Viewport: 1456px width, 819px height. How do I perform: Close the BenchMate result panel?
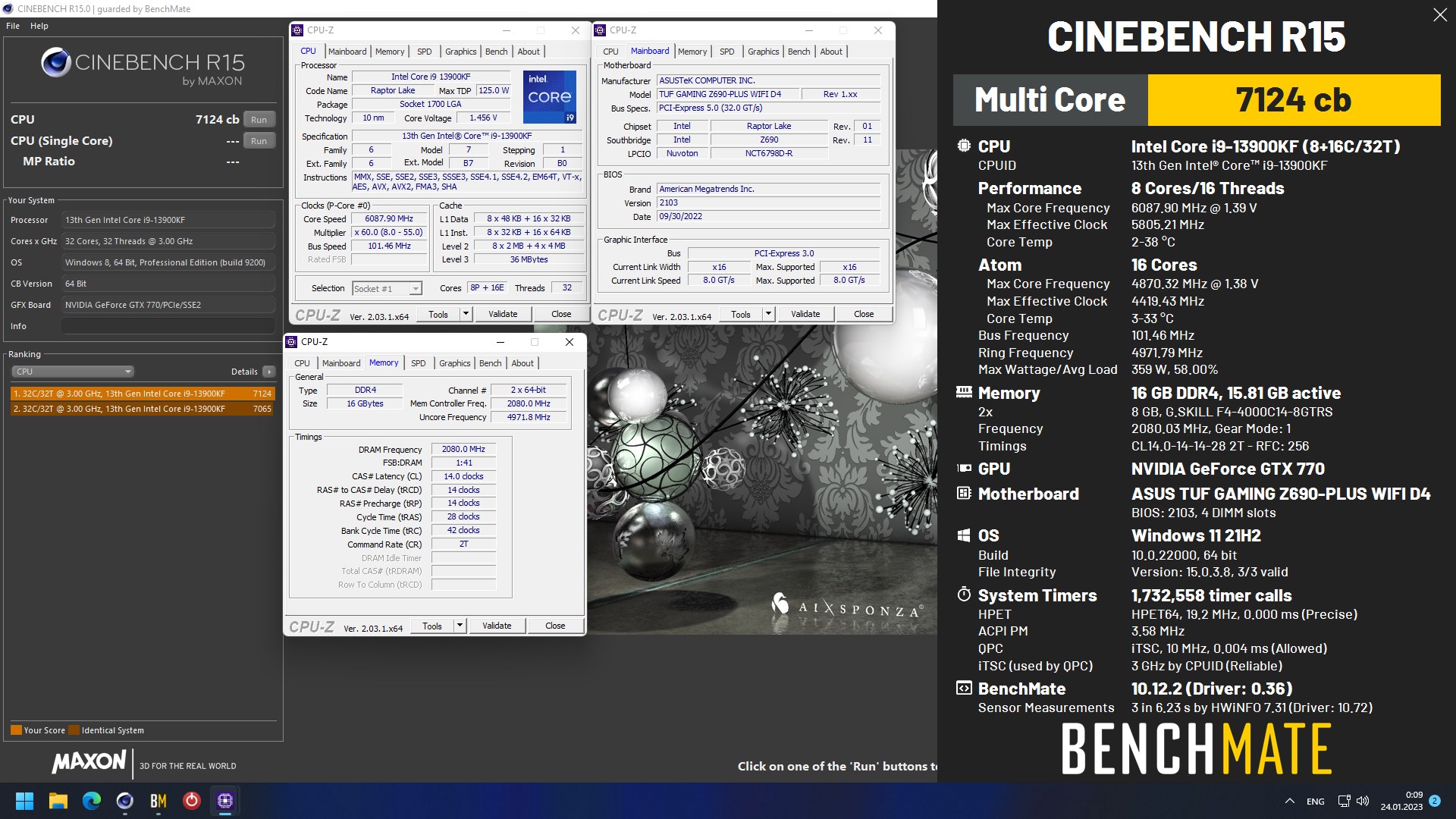1440,15
